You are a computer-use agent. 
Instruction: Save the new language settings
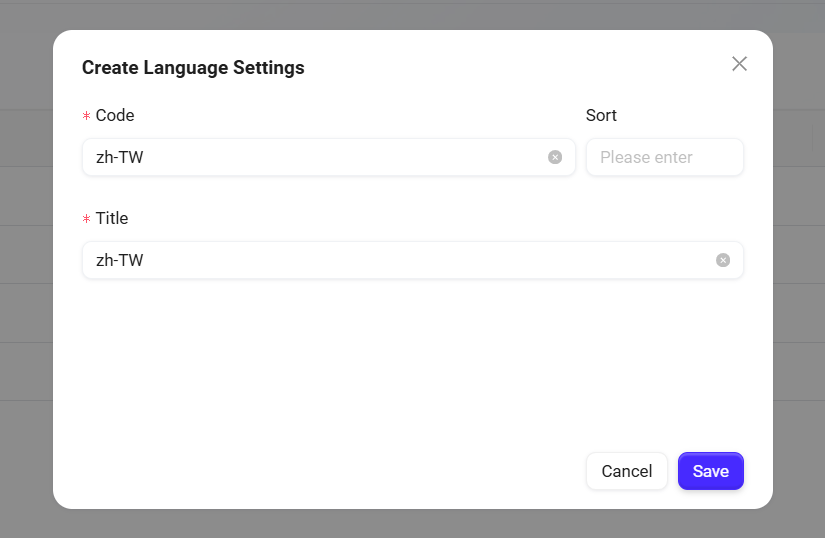710,471
